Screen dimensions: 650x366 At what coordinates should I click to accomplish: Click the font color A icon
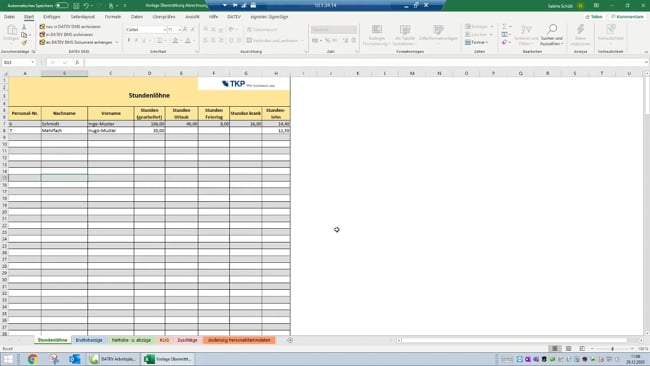tap(188, 41)
